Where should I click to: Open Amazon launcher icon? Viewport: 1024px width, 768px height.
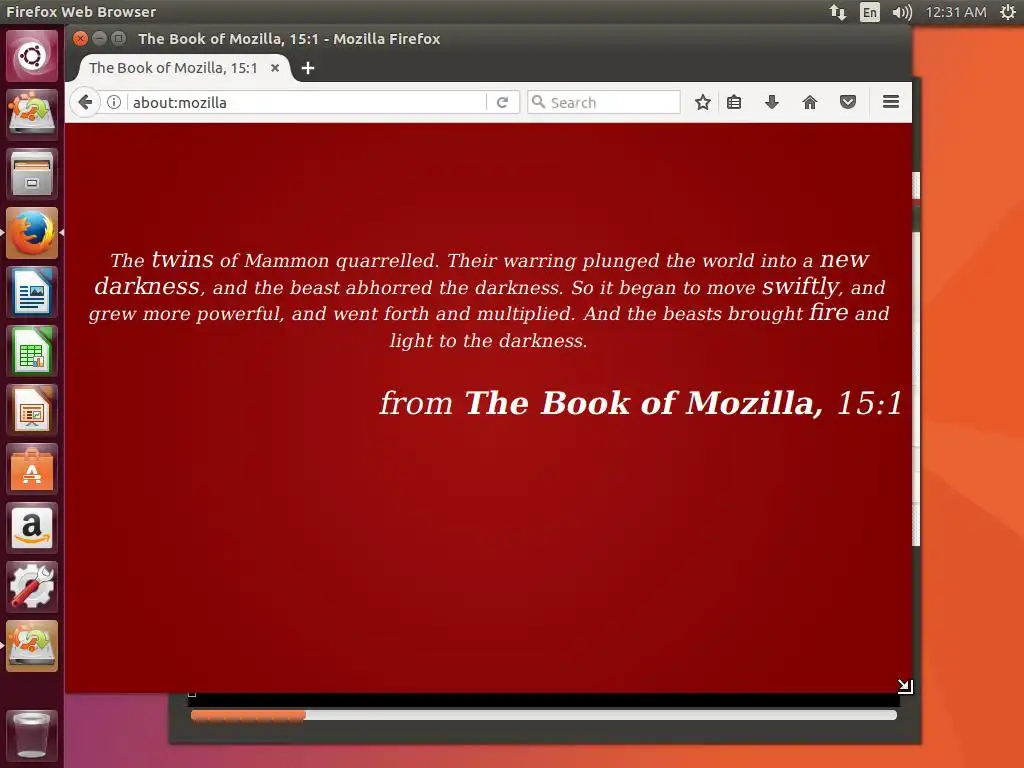click(32, 528)
